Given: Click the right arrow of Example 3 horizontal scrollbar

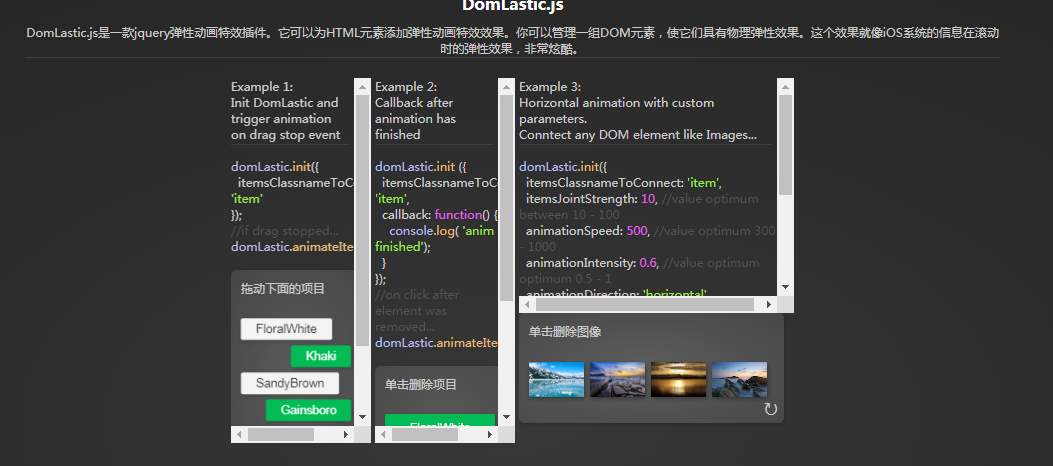Looking at the screenshot, I should coord(769,305).
